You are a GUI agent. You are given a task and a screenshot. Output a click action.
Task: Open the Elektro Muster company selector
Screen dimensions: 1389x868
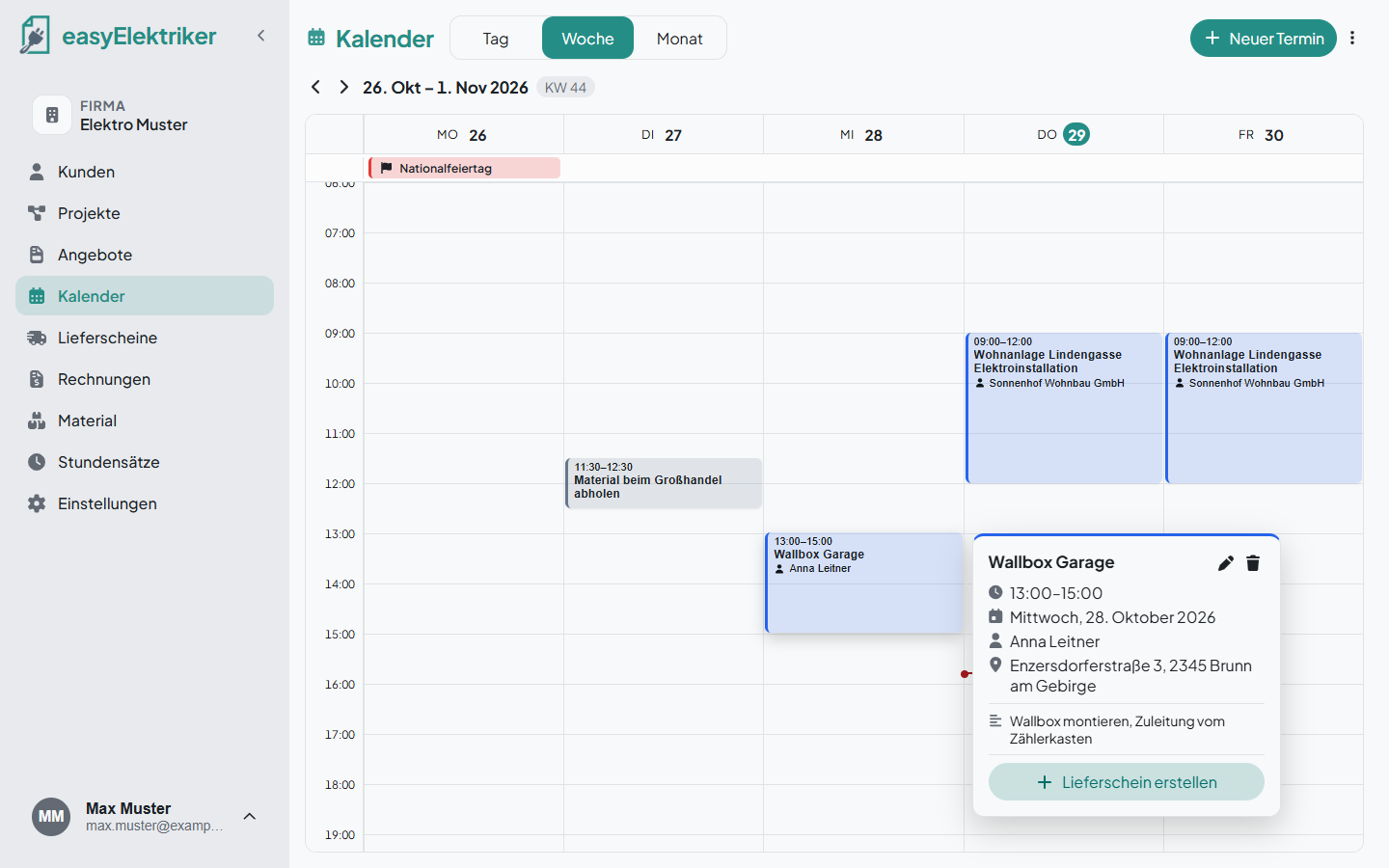[145, 115]
